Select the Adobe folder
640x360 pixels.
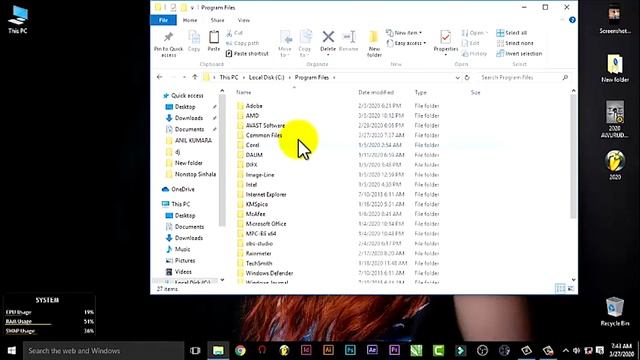[x=254, y=106]
